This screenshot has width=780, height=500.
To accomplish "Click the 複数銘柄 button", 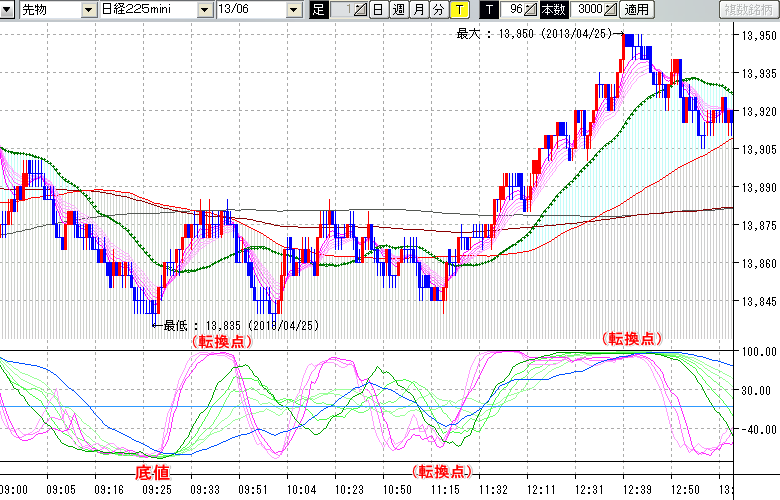I will [x=747, y=10].
